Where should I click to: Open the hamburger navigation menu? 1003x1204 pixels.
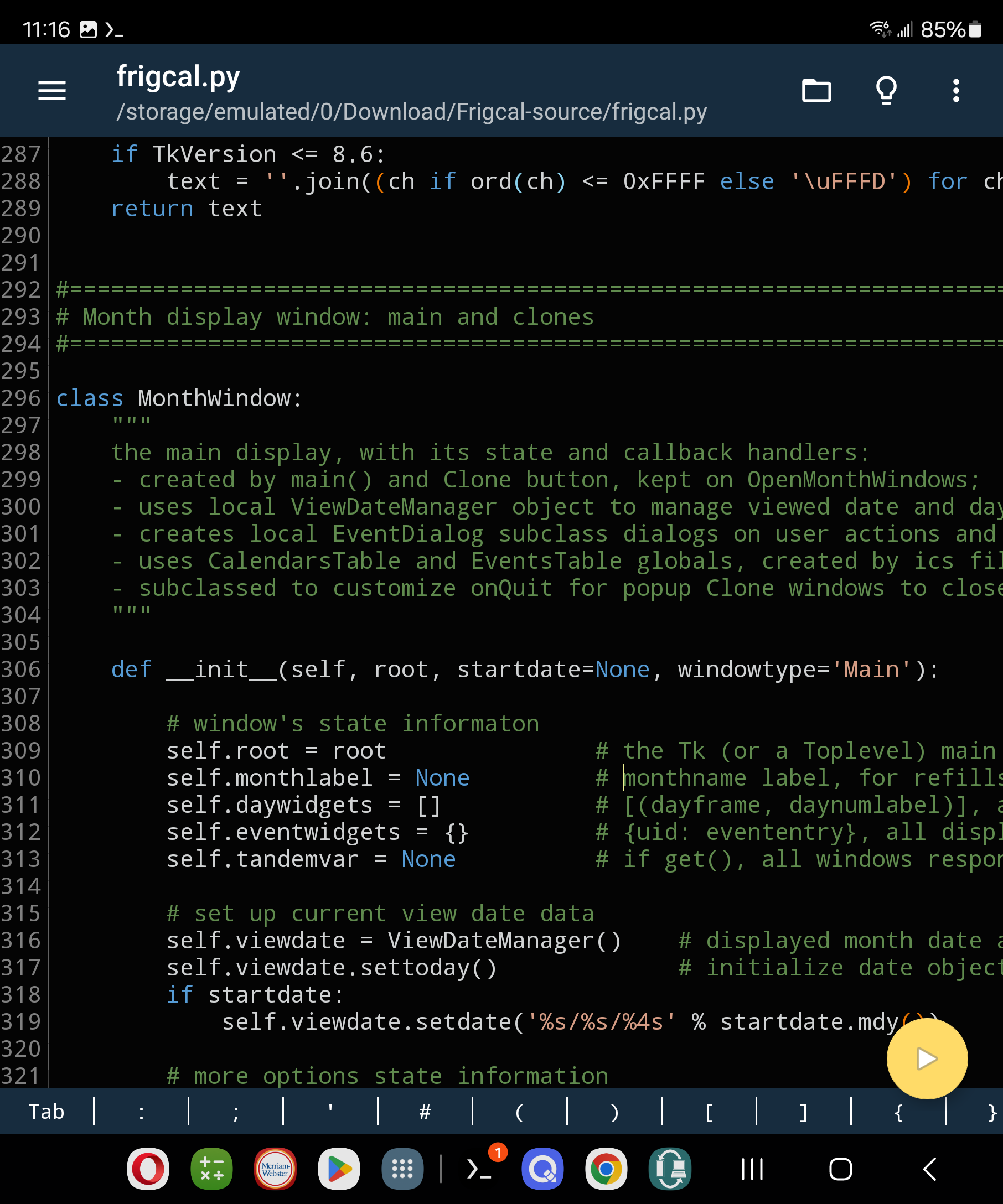[51, 91]
